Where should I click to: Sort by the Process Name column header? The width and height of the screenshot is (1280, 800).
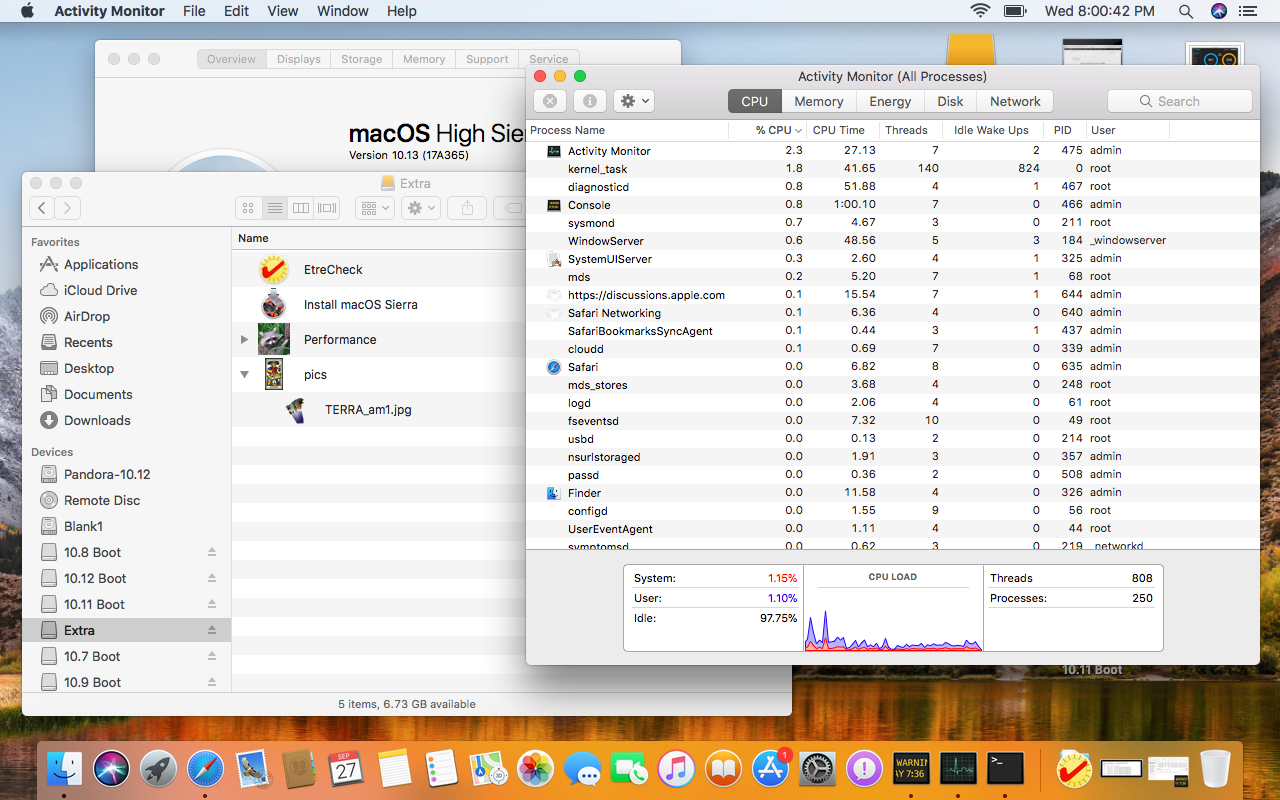click(x=627, y=130)
